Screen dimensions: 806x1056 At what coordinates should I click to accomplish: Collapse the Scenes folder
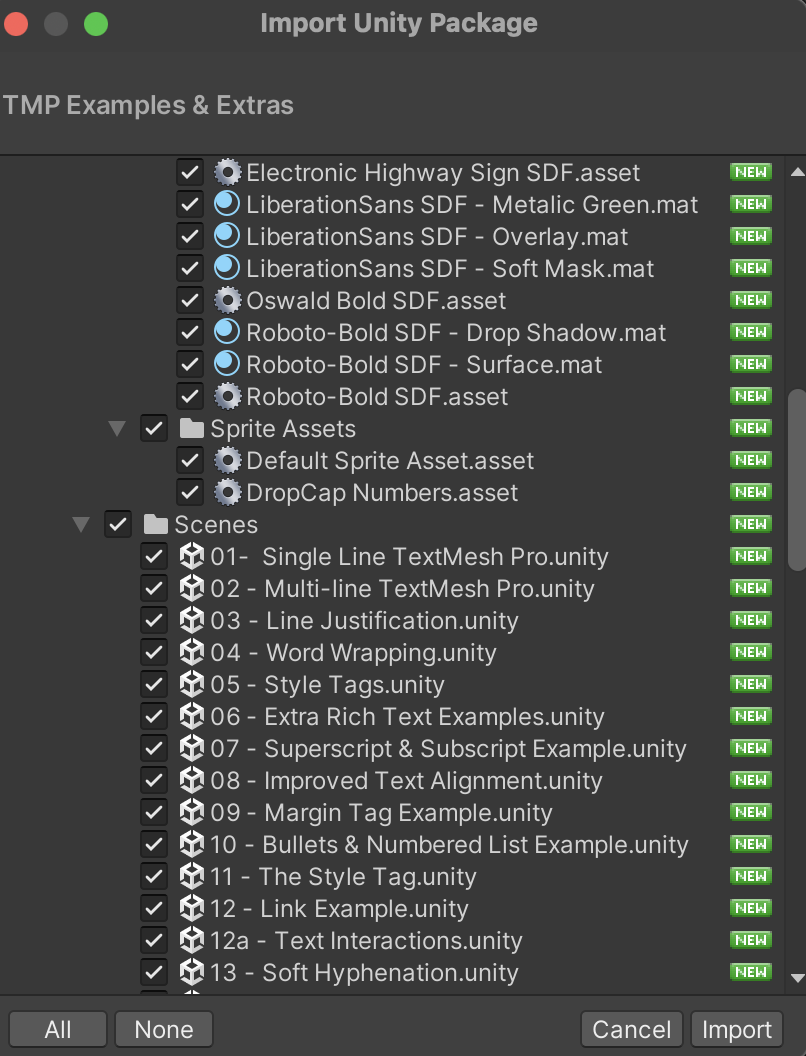point(81,525)
